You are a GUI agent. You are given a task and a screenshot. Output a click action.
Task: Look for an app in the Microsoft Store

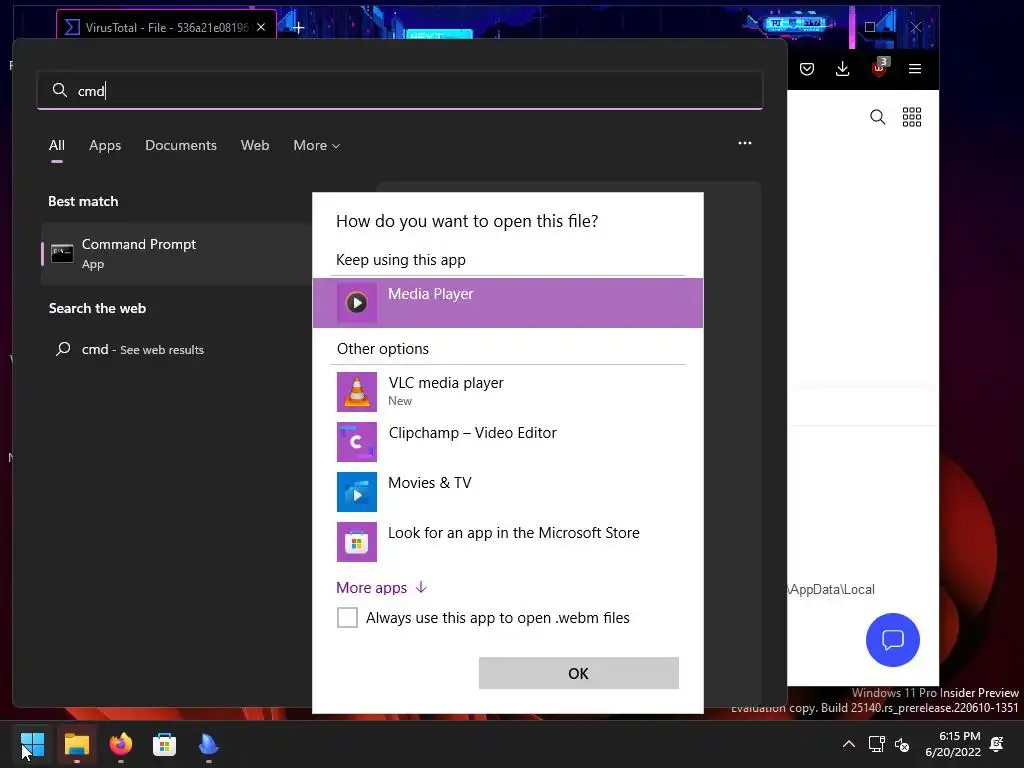[x=507, y=541]
